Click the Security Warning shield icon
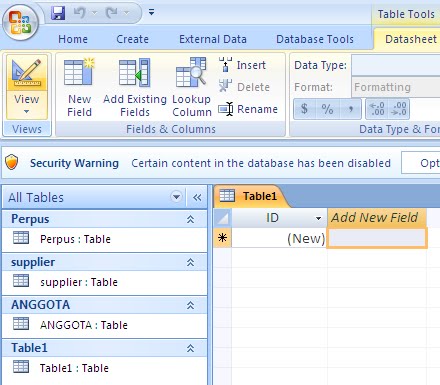440x385 pixels. click(12, 163)
